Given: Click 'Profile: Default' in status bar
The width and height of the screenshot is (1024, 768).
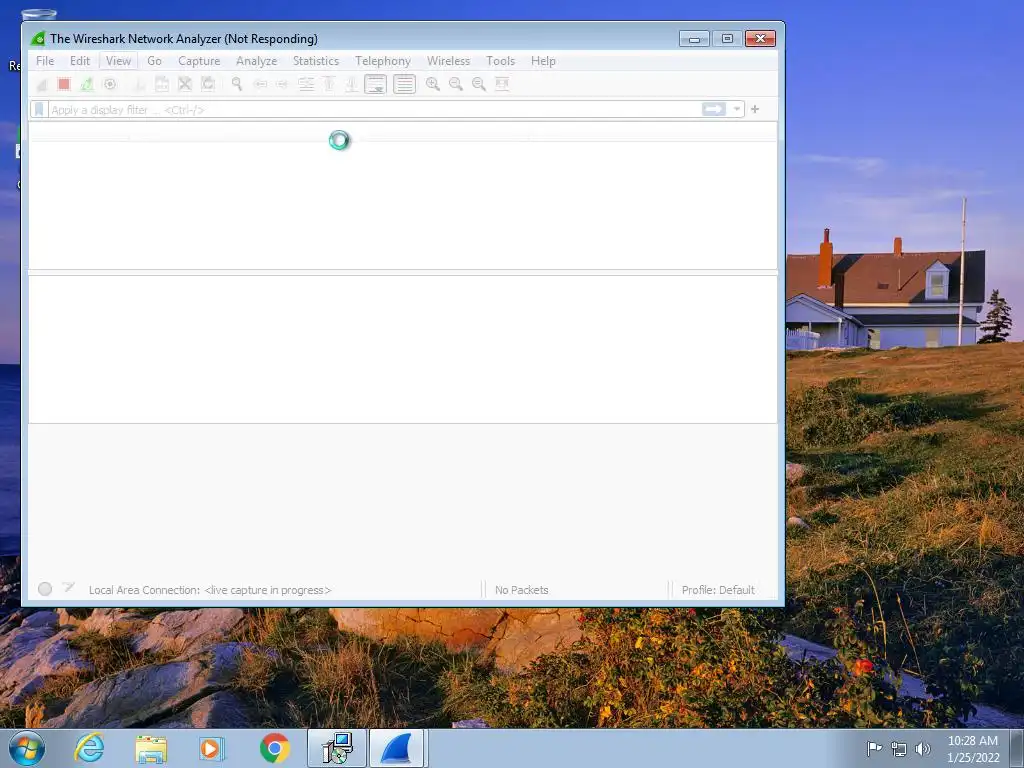Looking at the screenshot, I should point(718,590).
